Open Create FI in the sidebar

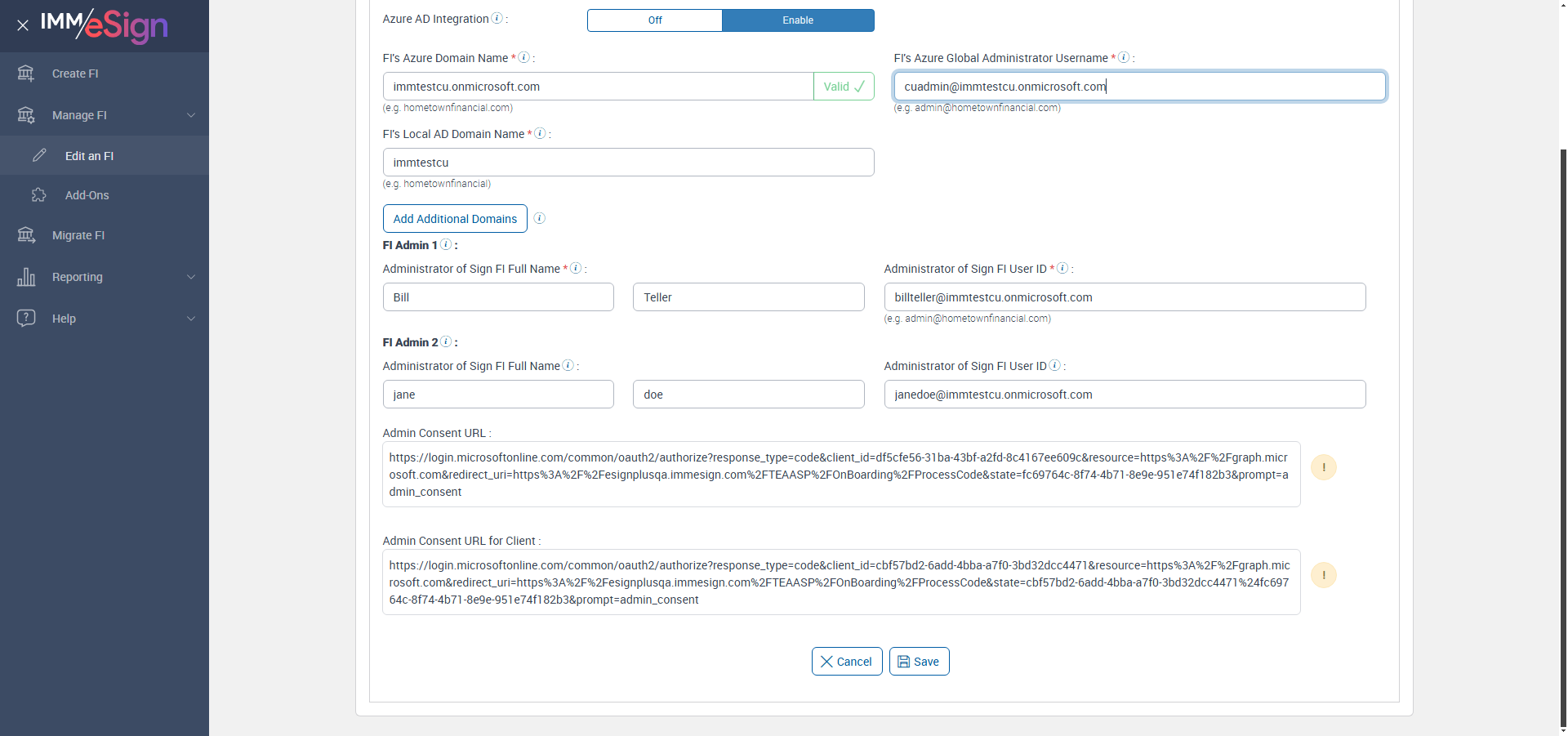tap(75, 74)
